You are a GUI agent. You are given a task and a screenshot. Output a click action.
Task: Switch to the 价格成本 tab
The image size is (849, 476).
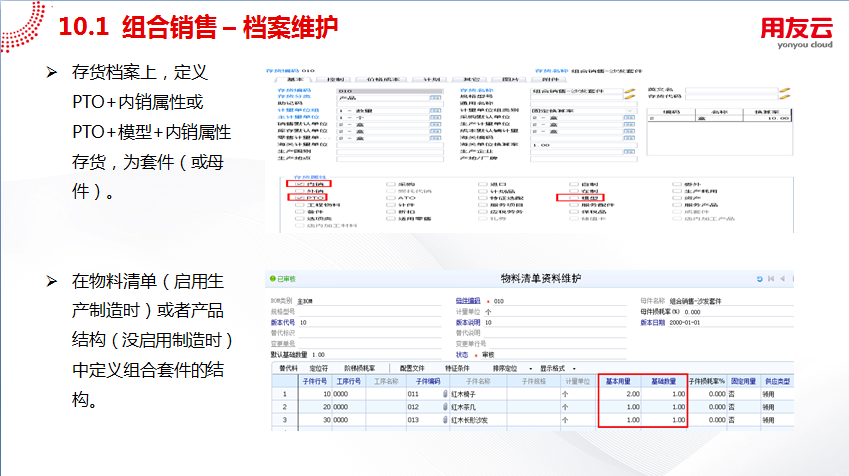coord(382,80)
